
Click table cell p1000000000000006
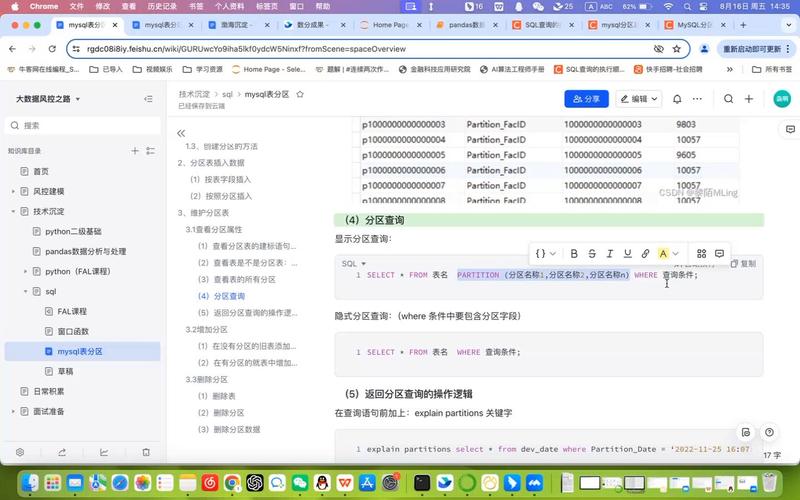[404, 170]
